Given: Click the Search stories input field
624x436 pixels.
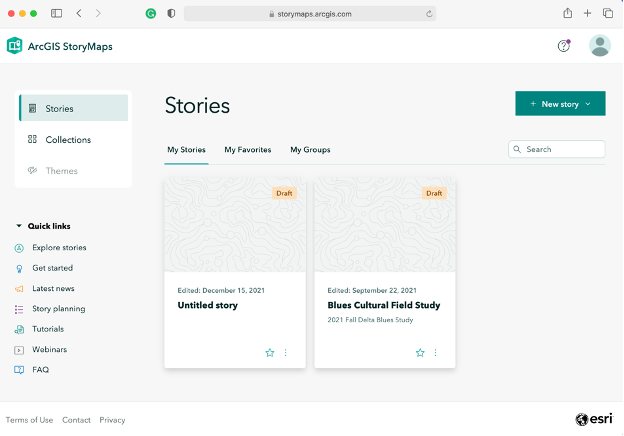Looking at the screenshot, I should 562,149.
